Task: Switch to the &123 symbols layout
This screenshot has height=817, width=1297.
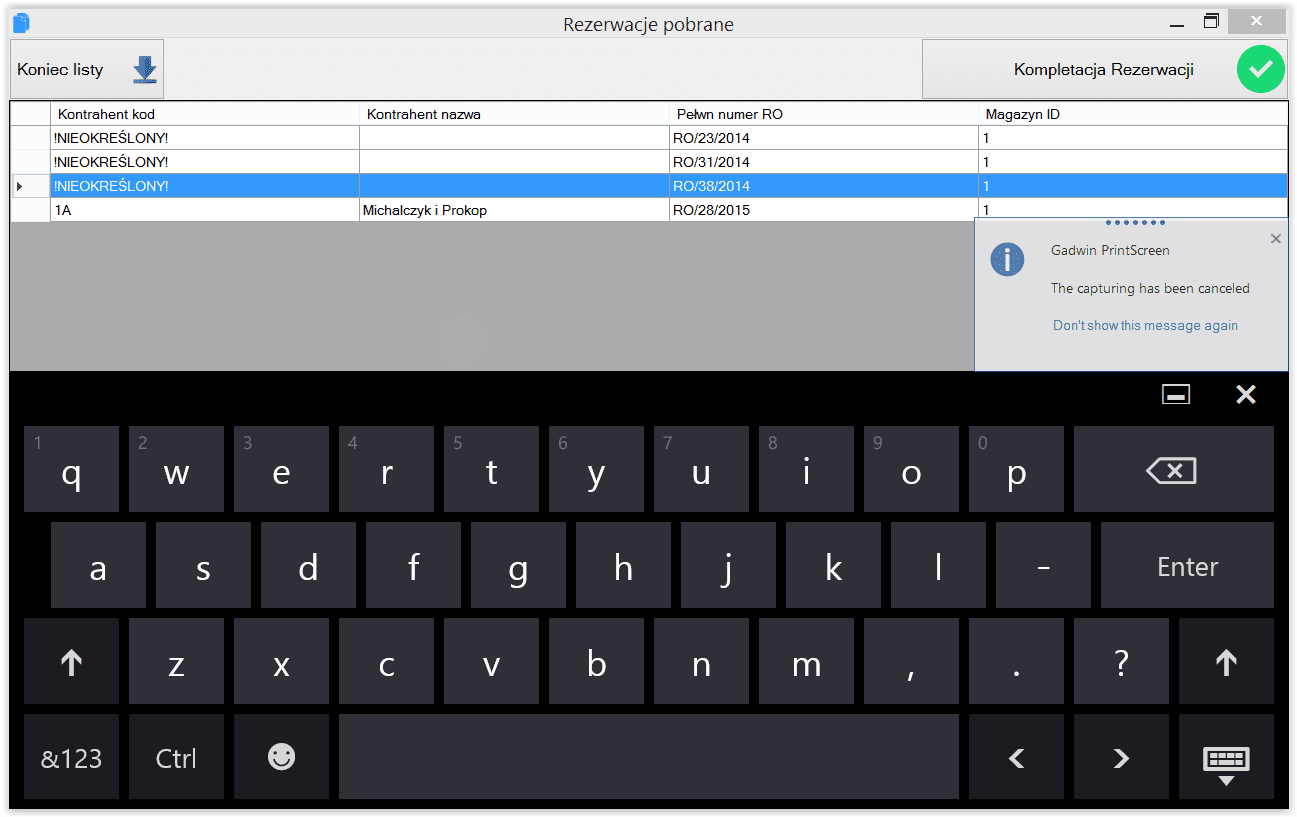Action: [x=71, y=757]
